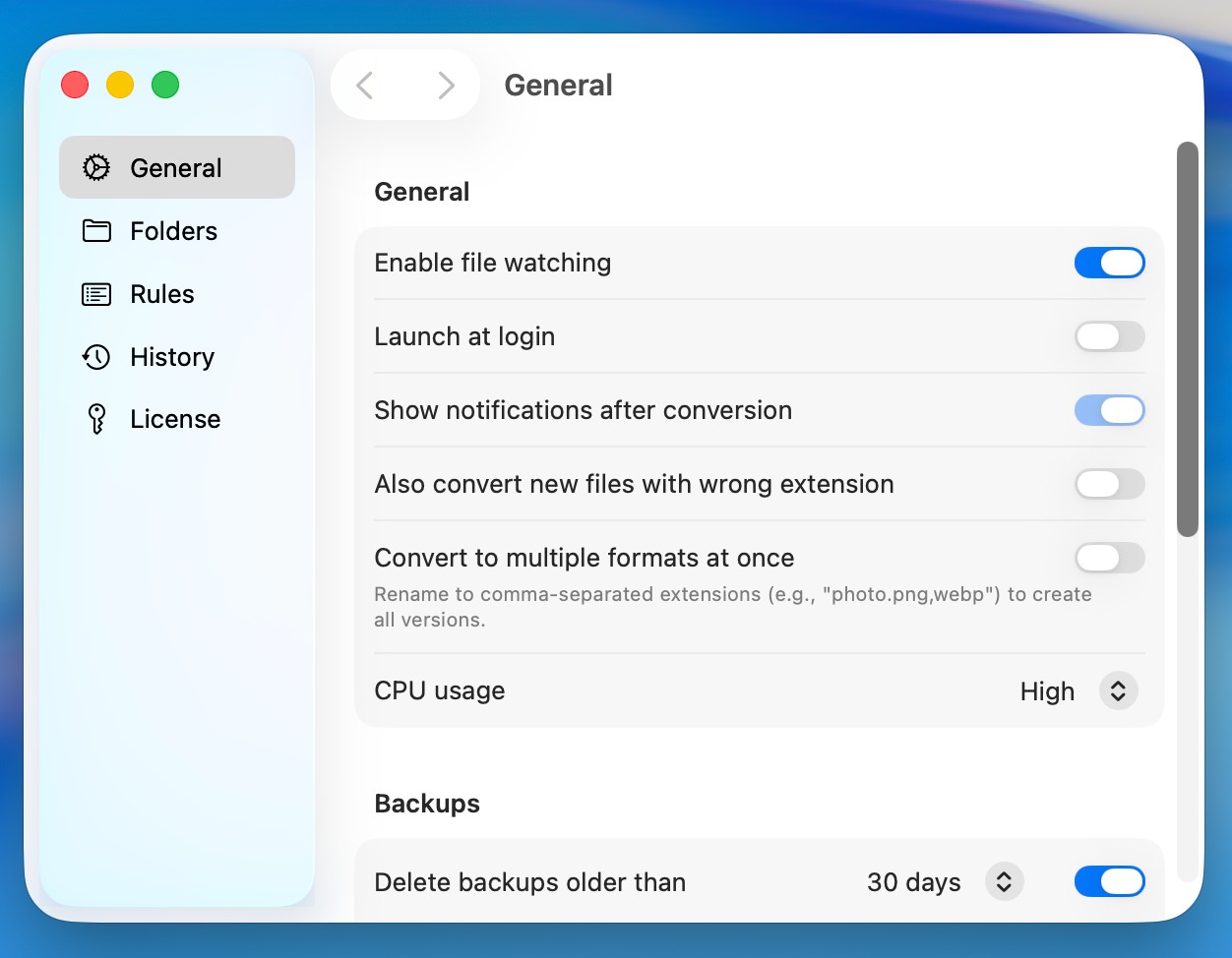Screen dimensions: 1232x958
Task: Open the 30 days backup age dropdown
Action: [x=1004, y=882]
